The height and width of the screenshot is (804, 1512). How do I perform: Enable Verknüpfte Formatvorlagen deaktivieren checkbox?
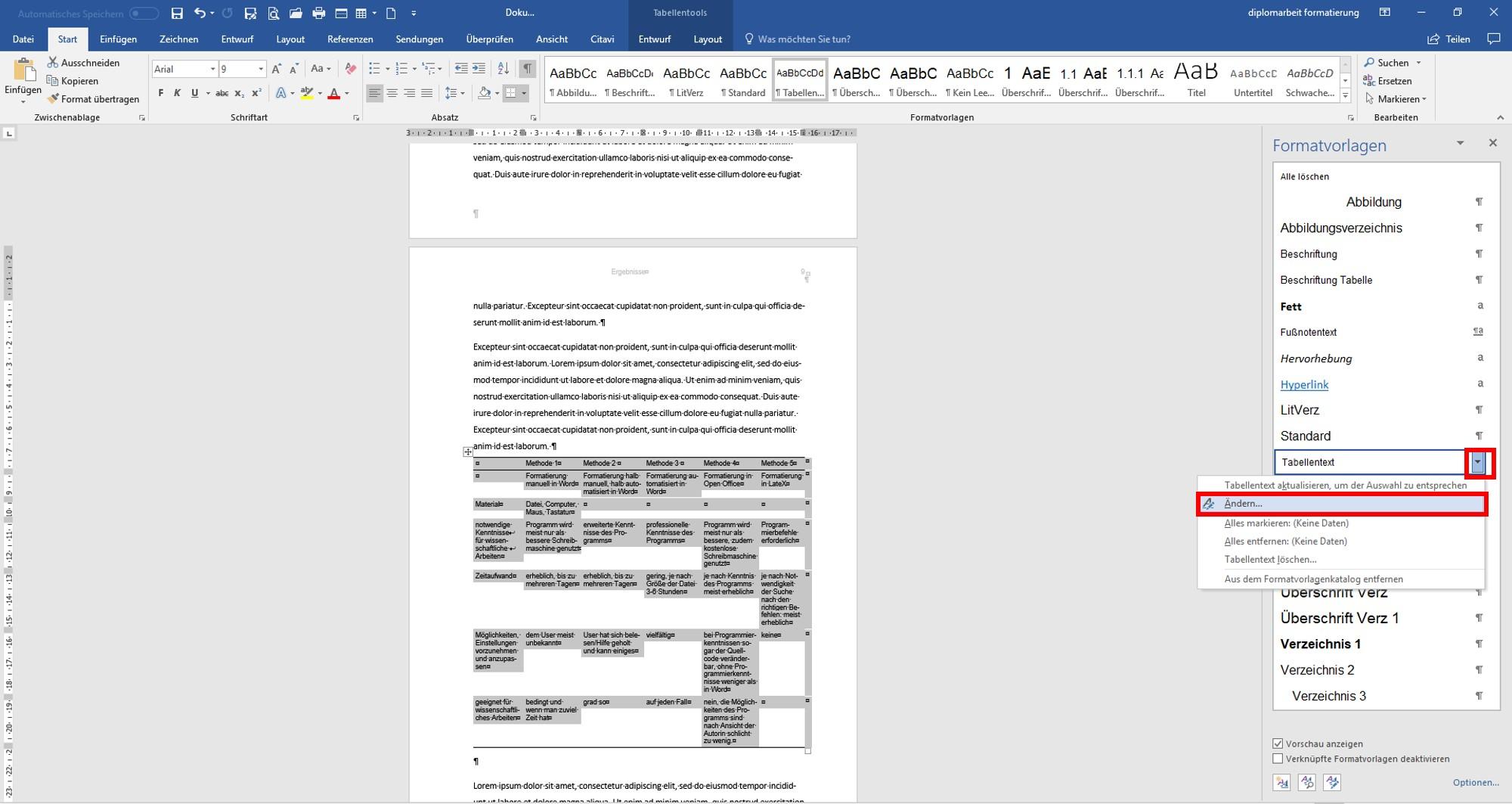1278,759
